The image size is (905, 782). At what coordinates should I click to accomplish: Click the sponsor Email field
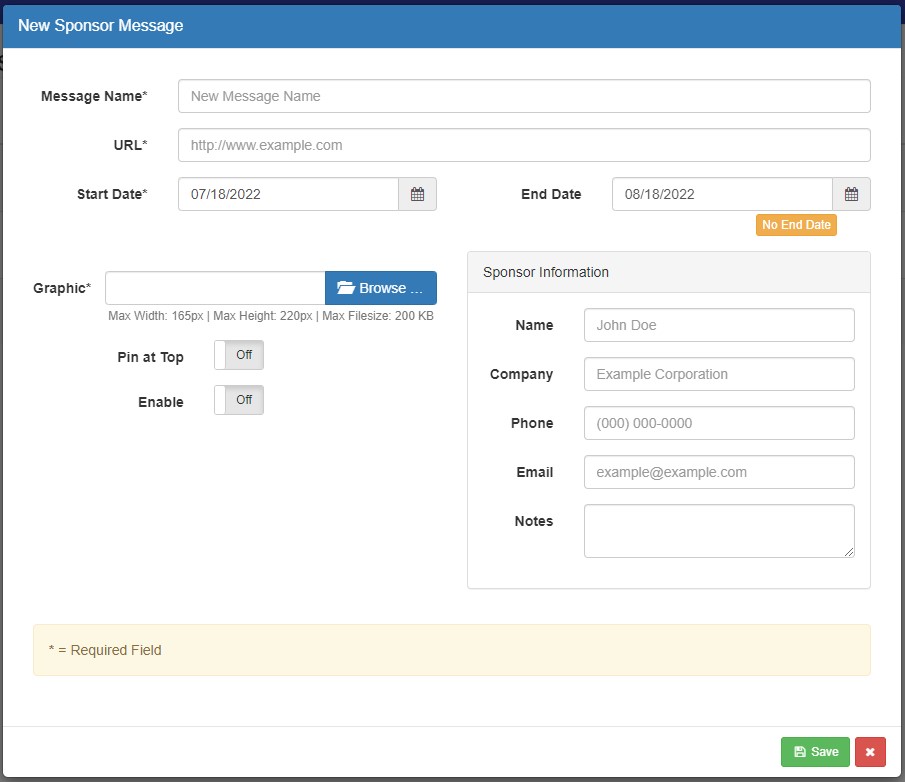point(718,472)
